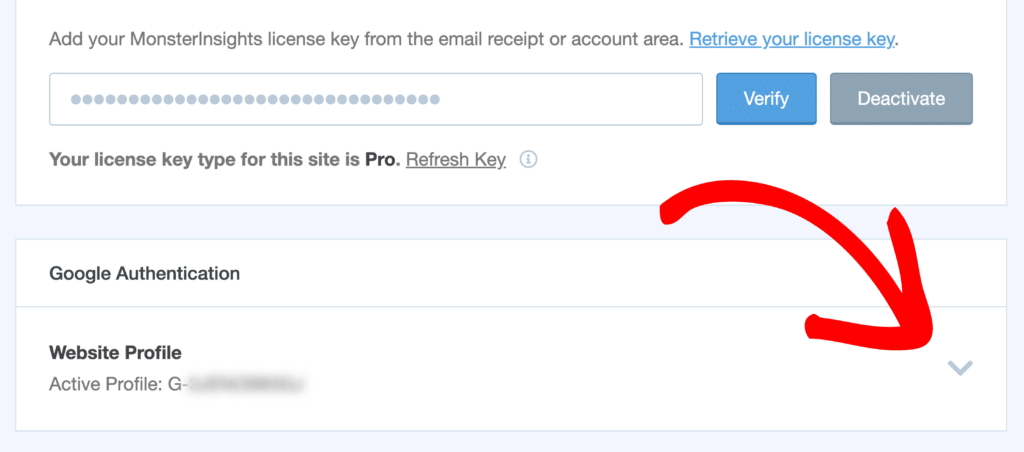The image size is (1024, 452).
Task: Focus the license key input field
Action: pyautogui.click(x=375, y=99)
